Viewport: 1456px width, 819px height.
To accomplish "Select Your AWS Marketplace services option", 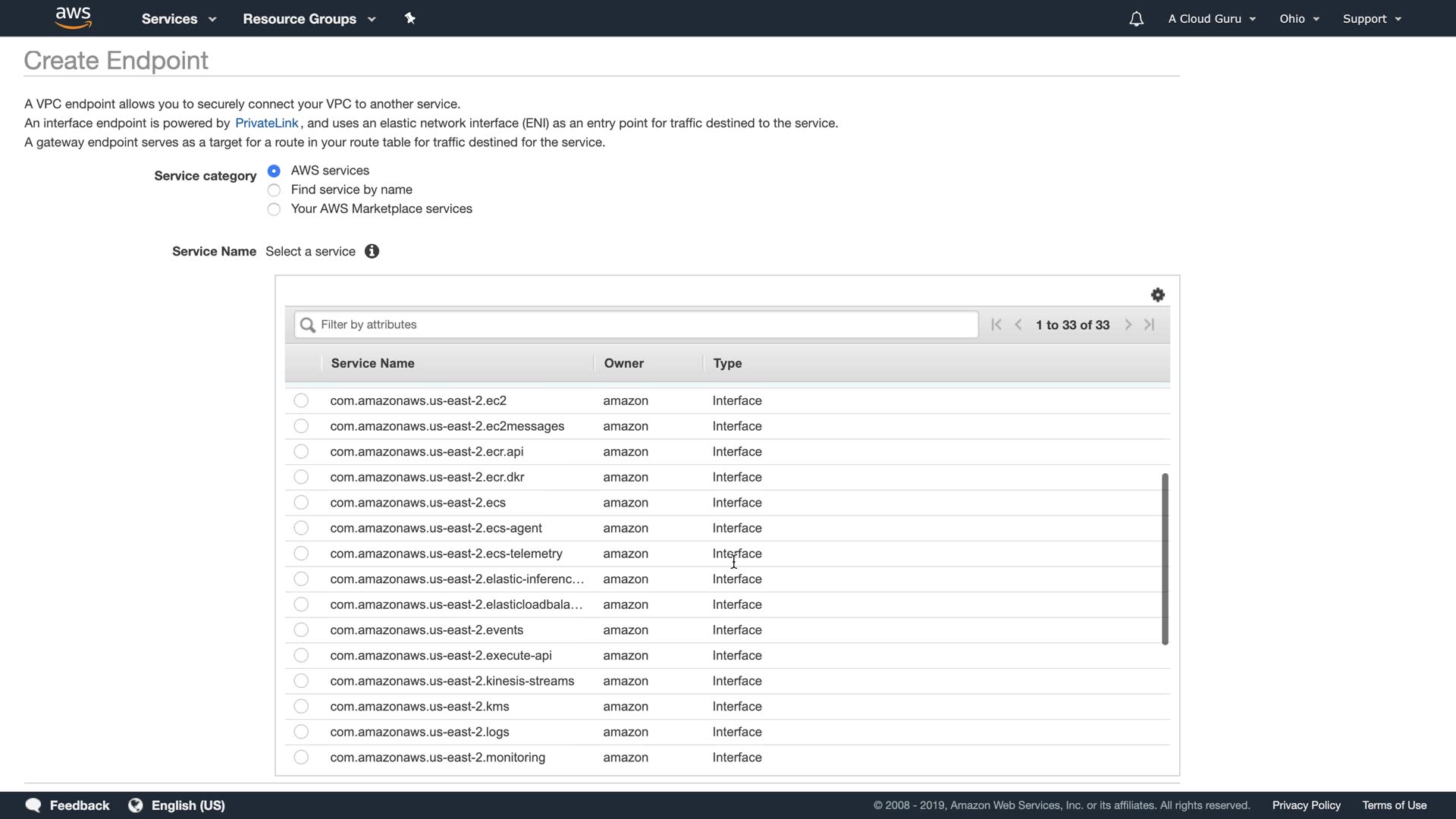I will (x=274, y=209).
